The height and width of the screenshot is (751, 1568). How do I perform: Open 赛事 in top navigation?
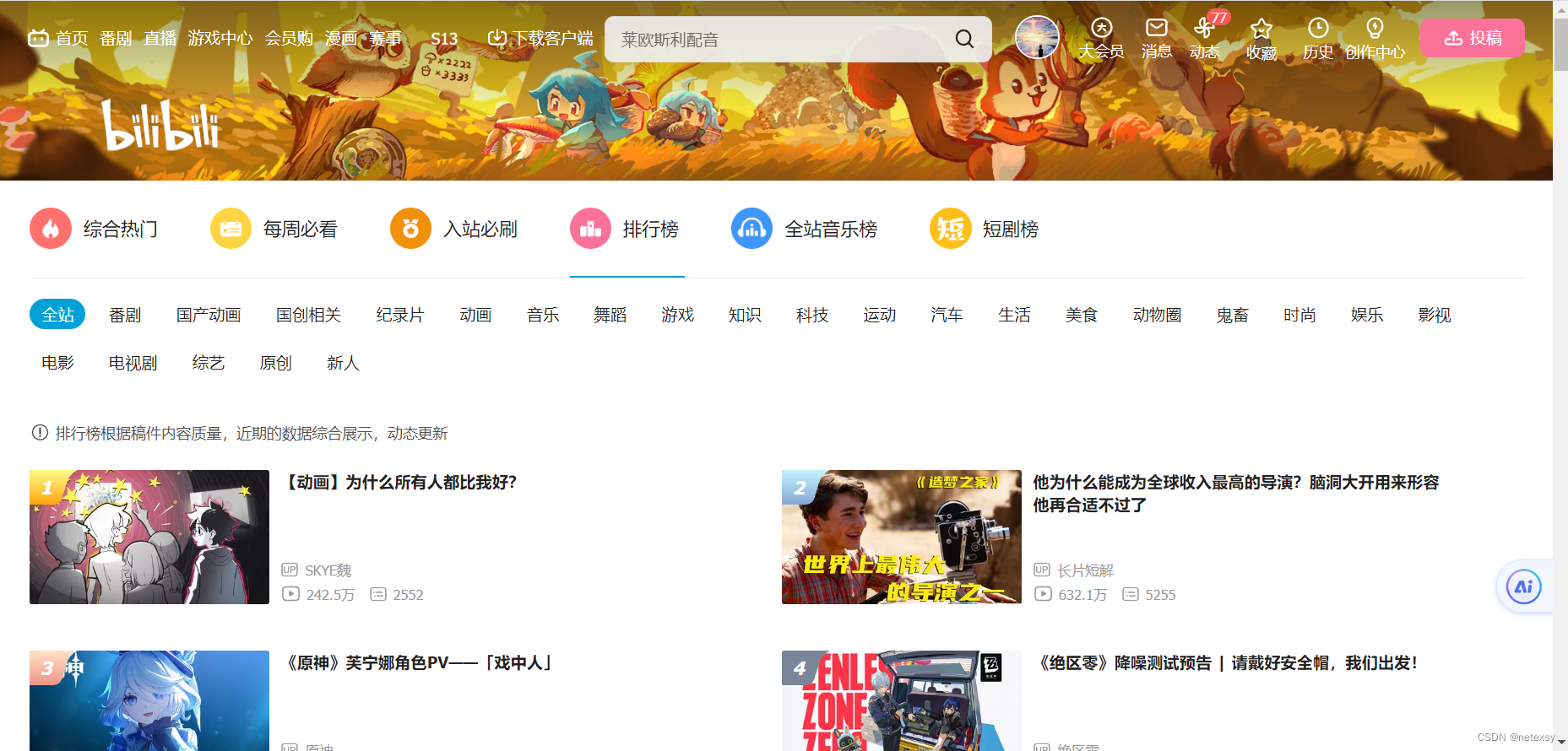pyautogui.click(x=385, y=39)
